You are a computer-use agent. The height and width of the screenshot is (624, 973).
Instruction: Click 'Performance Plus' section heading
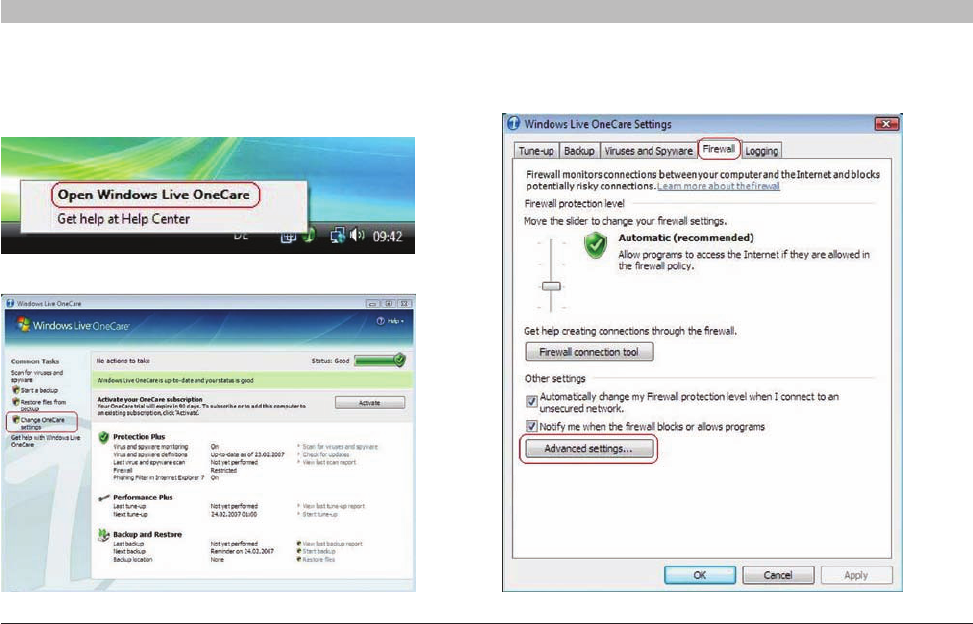coord(143,497)
